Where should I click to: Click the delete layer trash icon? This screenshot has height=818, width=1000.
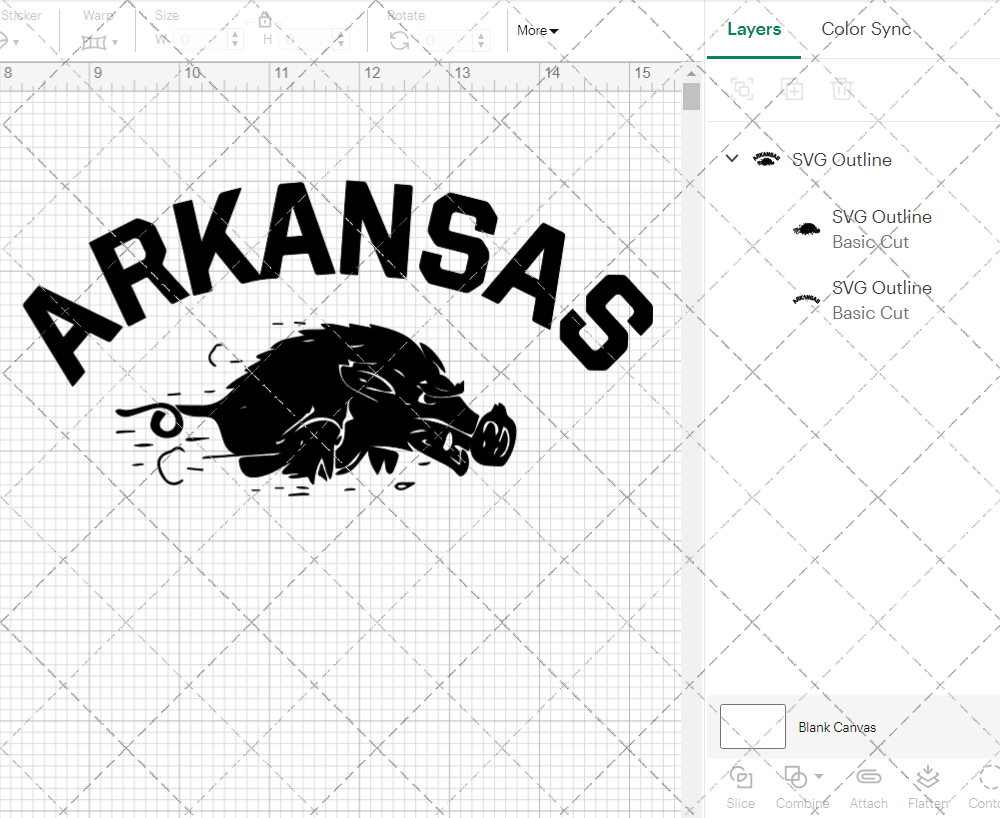click(842, 89)
